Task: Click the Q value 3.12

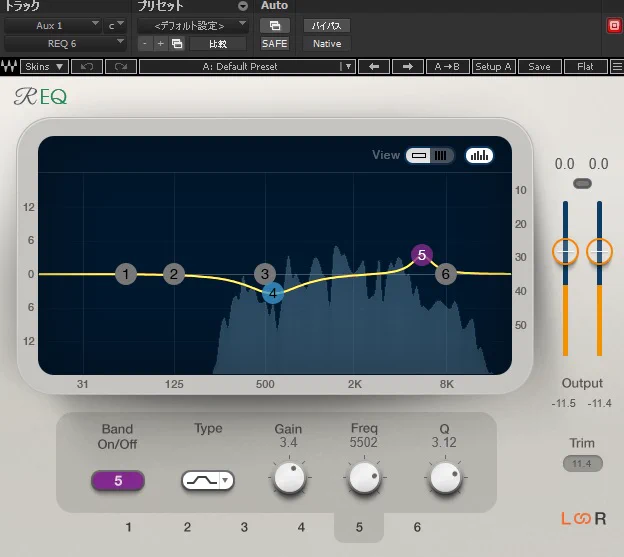Action: pyautogui.click(x=444, y=442)
